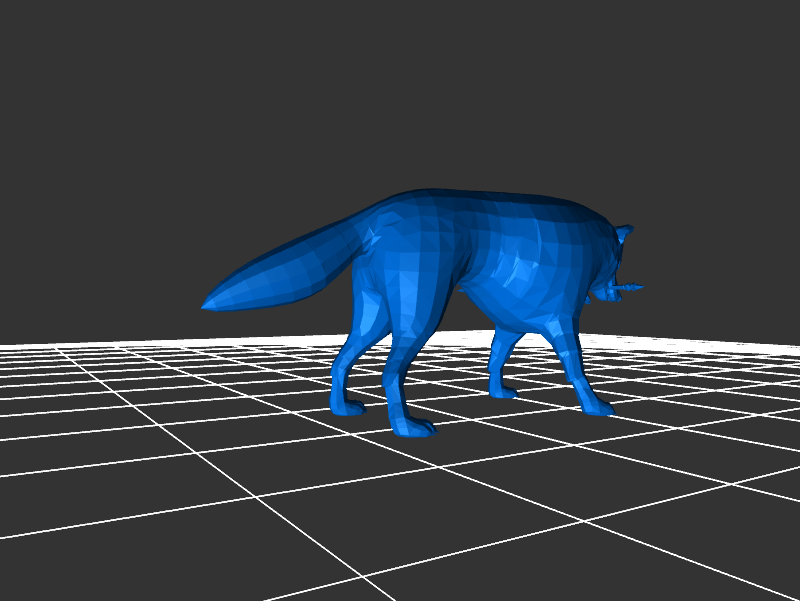800x601 pixels.
Task: Click empty dark background above the wolf
Action: 400,90
